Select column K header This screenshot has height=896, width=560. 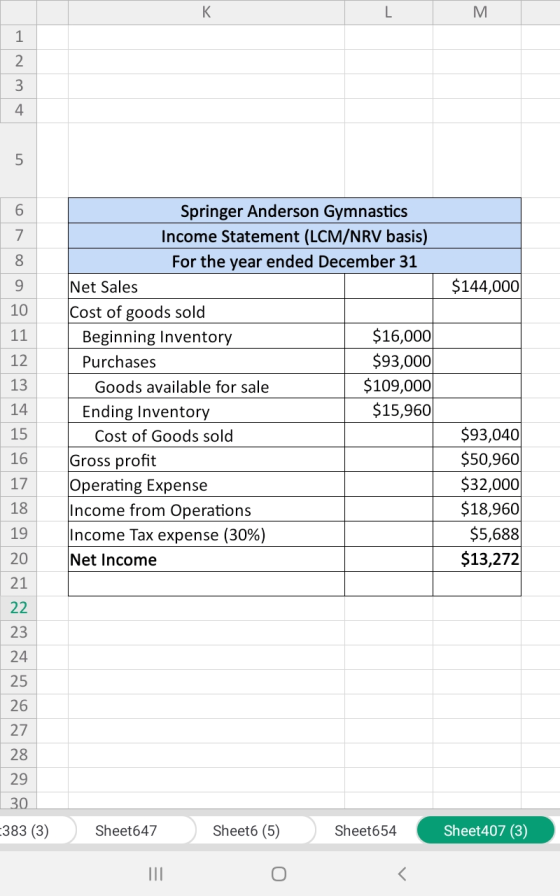click(206, 12)
